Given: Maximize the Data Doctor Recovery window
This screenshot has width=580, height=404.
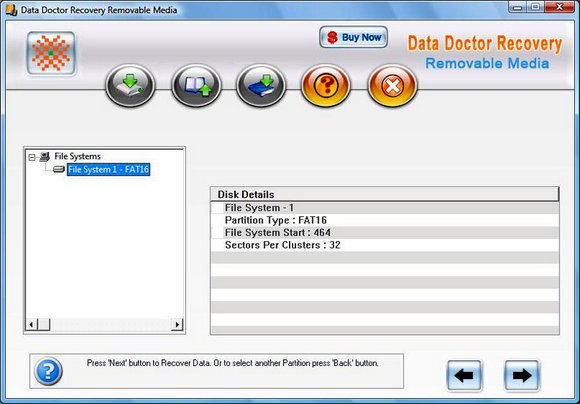Looking at the screenshot, I should [x=535, y=7].
